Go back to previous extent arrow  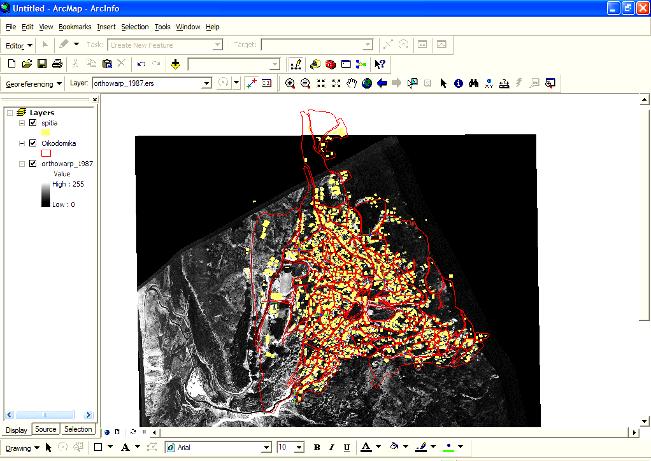(x=382, y=83)
